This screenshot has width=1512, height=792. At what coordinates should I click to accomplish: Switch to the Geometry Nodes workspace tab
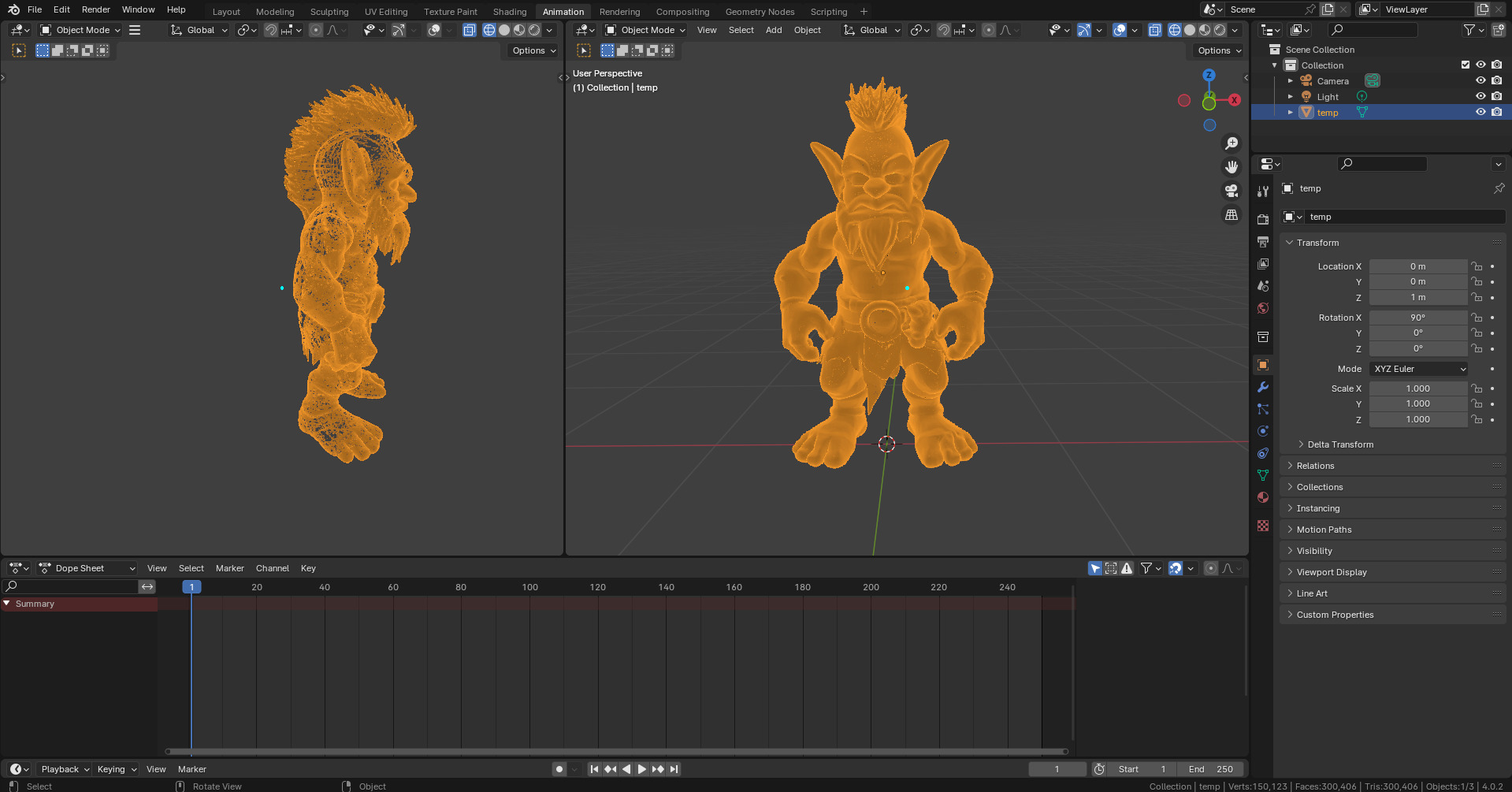pos(760,12)
